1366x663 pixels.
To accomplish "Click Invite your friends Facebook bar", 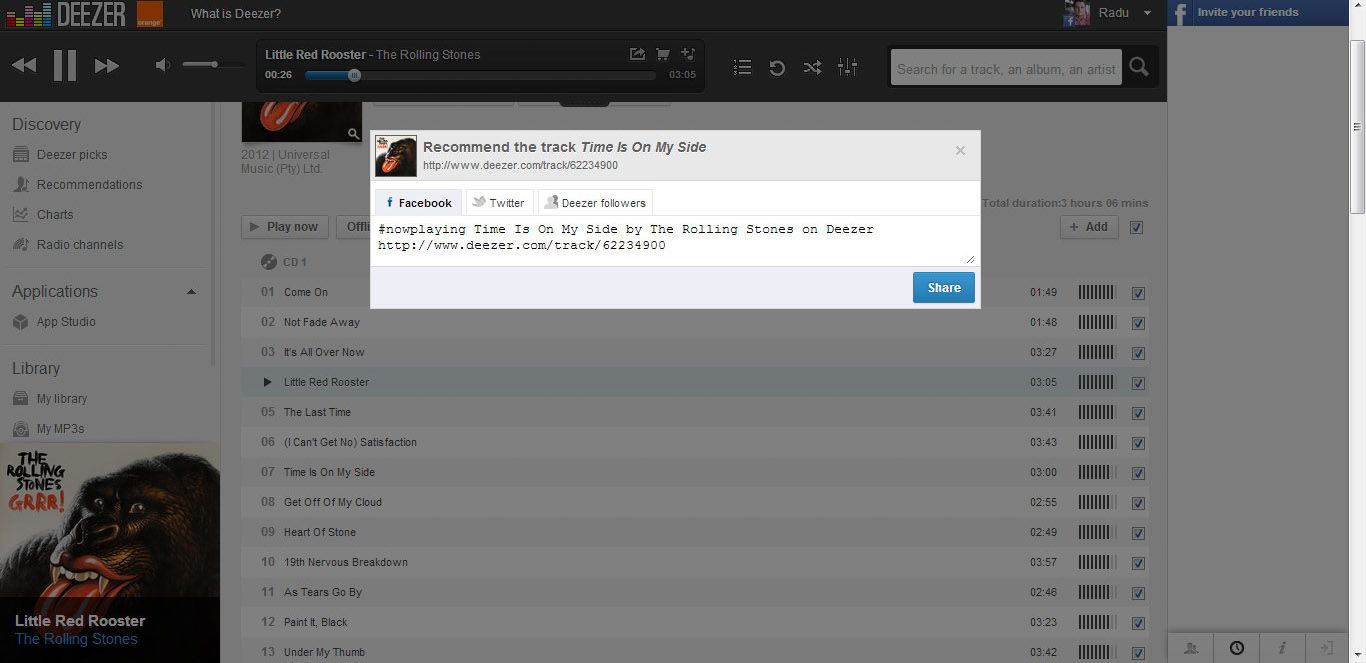I will click(x=1259, y=12).
